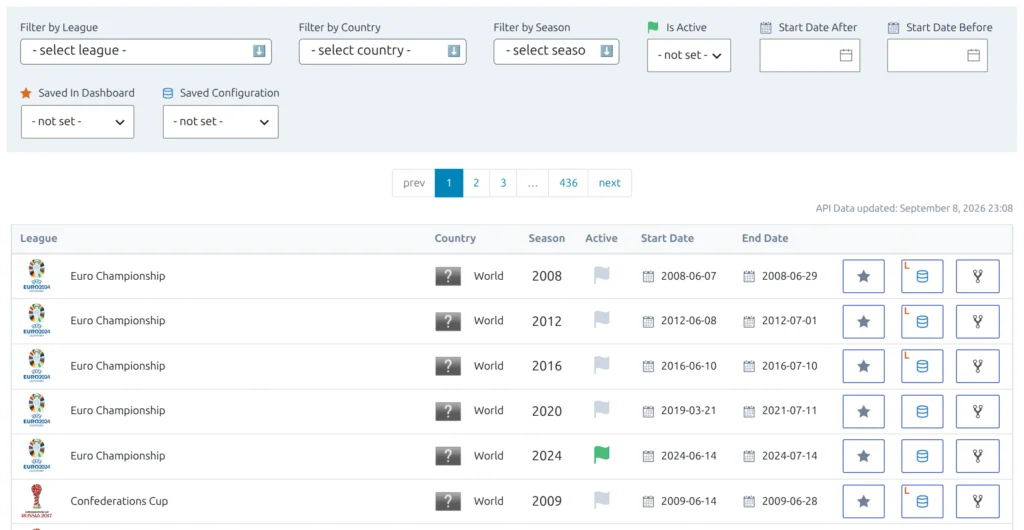Sort by the League column header
Image resolution: width=1024 pixels, height=530 pixels.
tap(39, 238)
